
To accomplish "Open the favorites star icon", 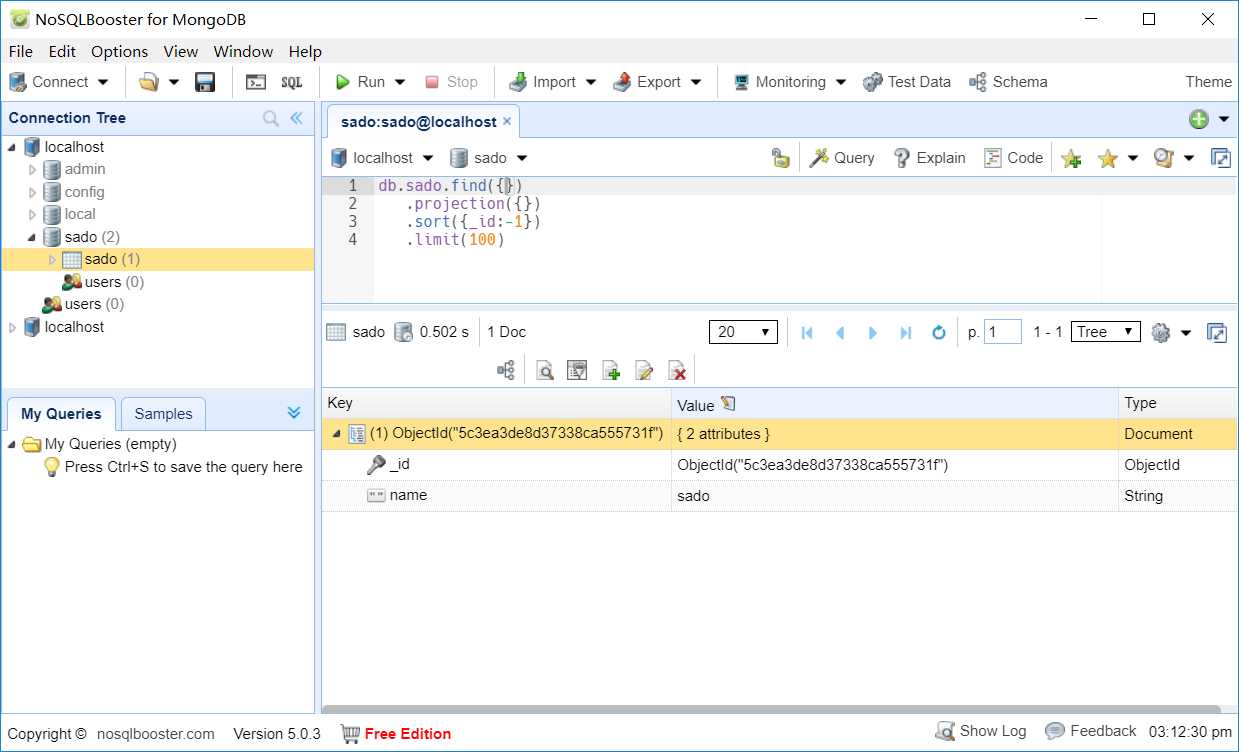I will tap(1107, 158).
